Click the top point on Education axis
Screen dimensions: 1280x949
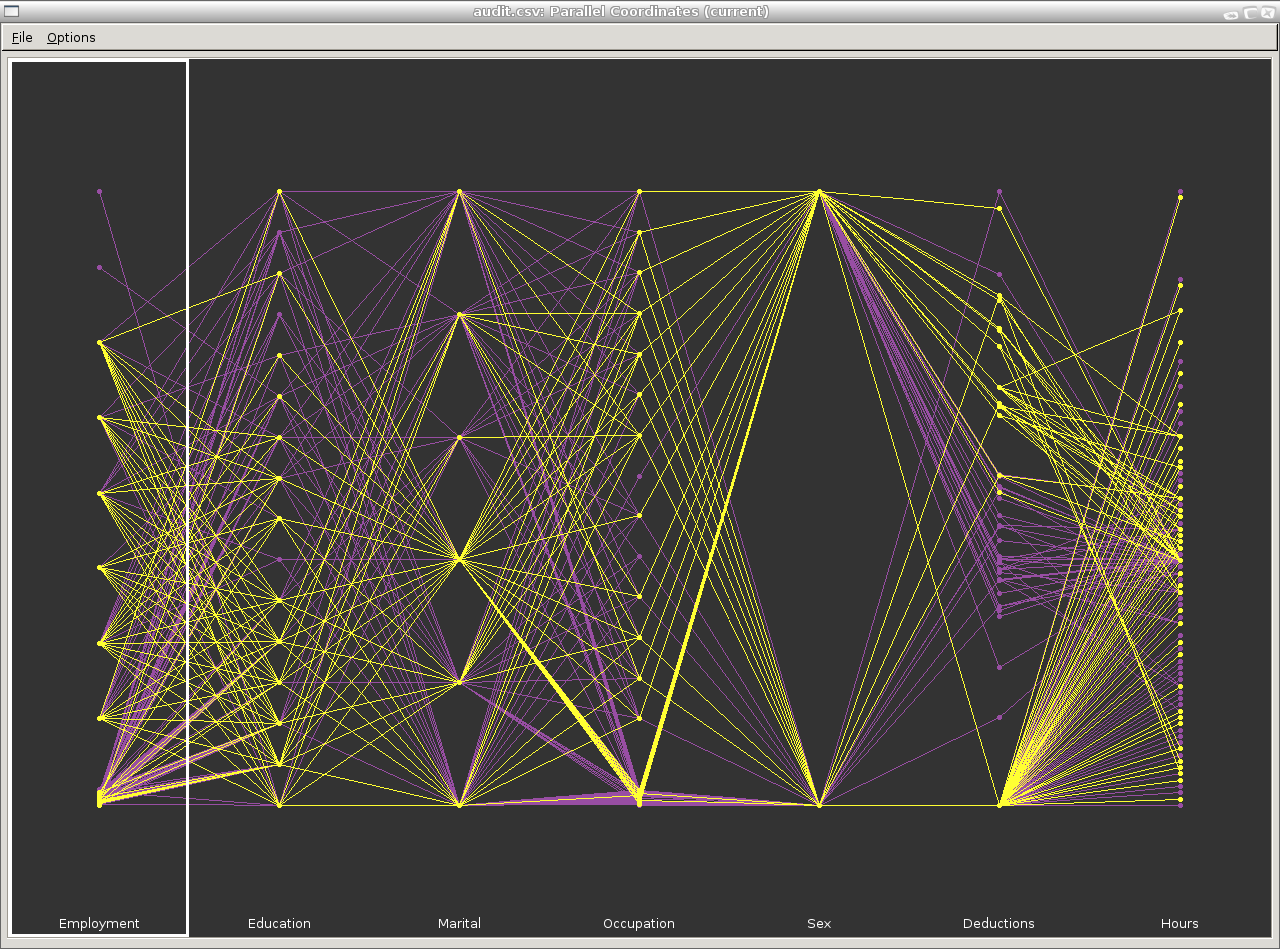coord(279,191)
